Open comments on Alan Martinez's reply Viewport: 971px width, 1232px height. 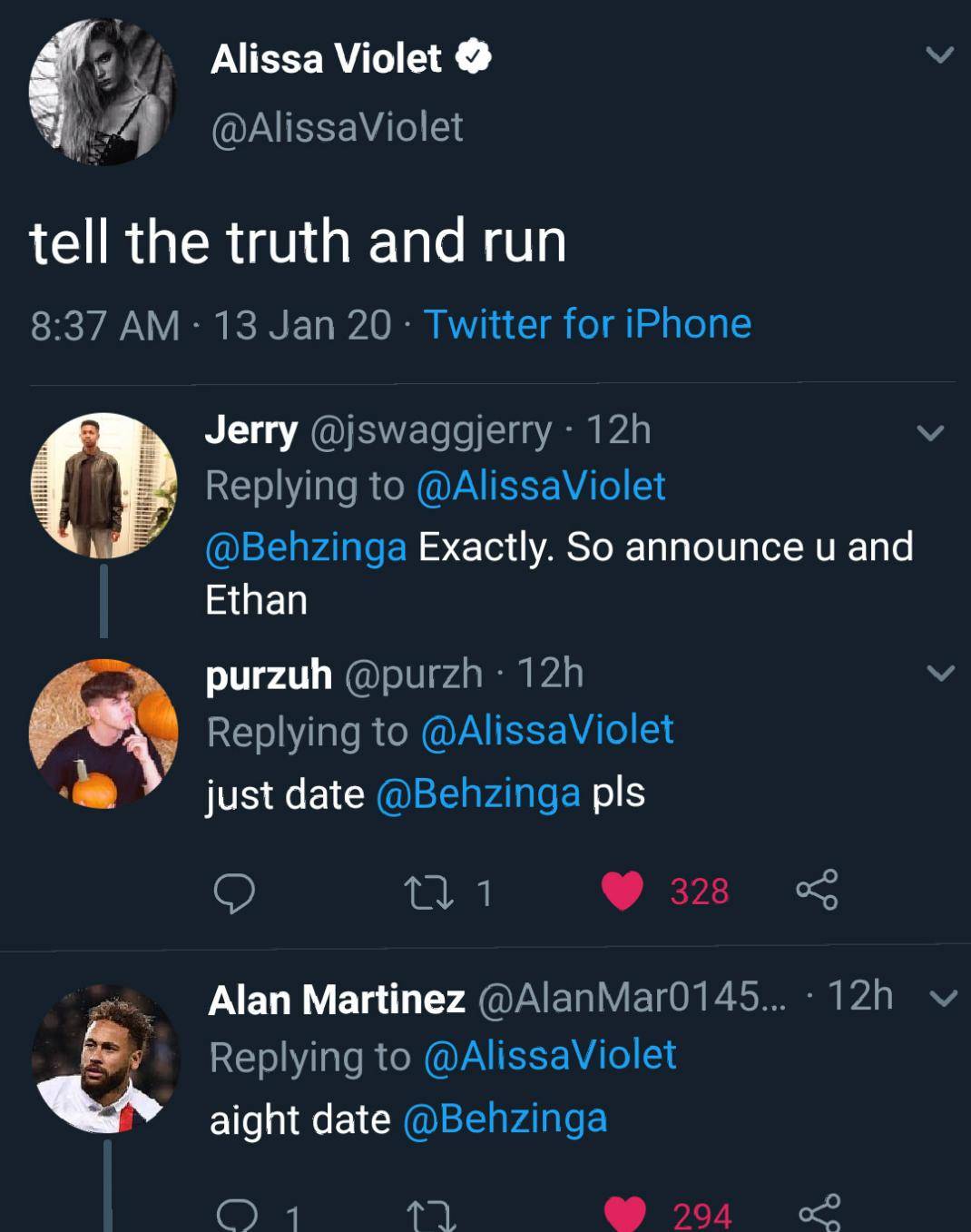coord(236,1215)
